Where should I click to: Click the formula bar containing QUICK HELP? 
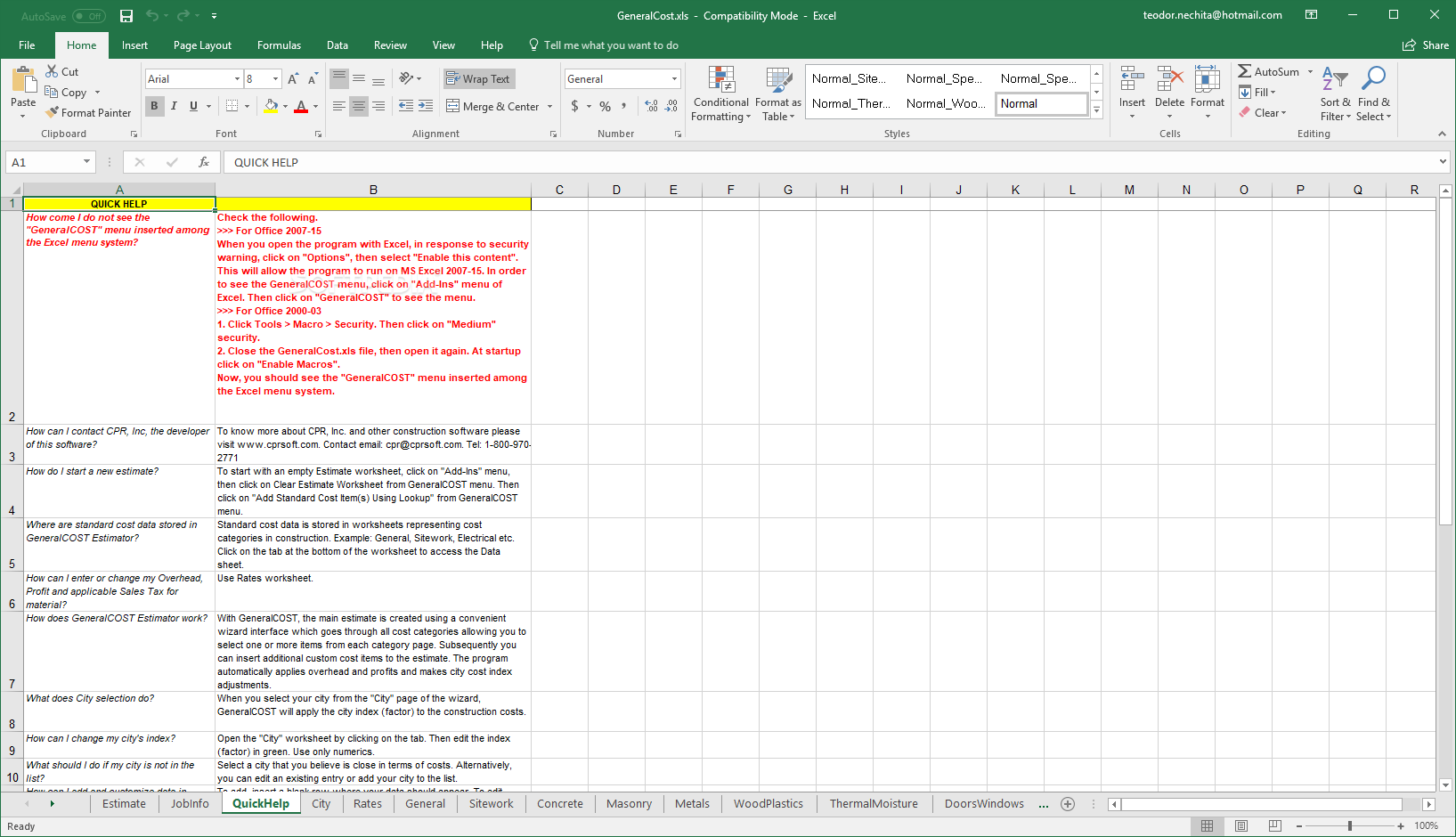point(830,162)
